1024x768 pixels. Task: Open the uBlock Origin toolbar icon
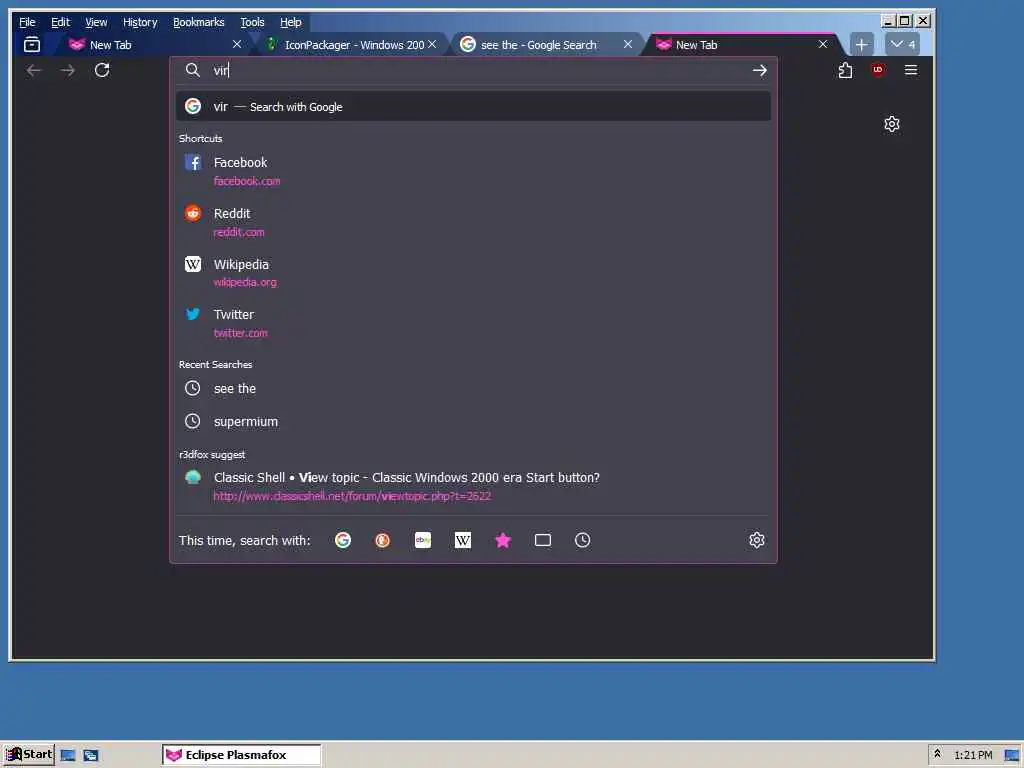click(878, 70)
